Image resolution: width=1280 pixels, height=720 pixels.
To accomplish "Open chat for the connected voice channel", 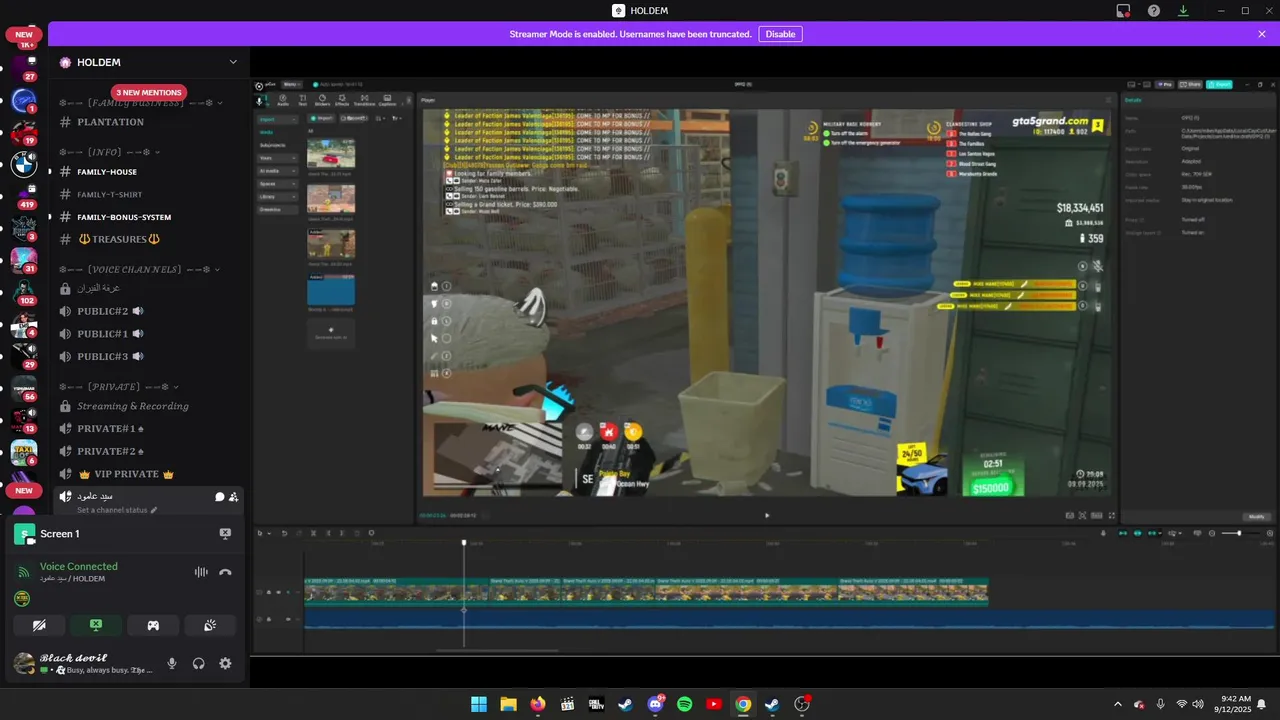I will (219, 496).
